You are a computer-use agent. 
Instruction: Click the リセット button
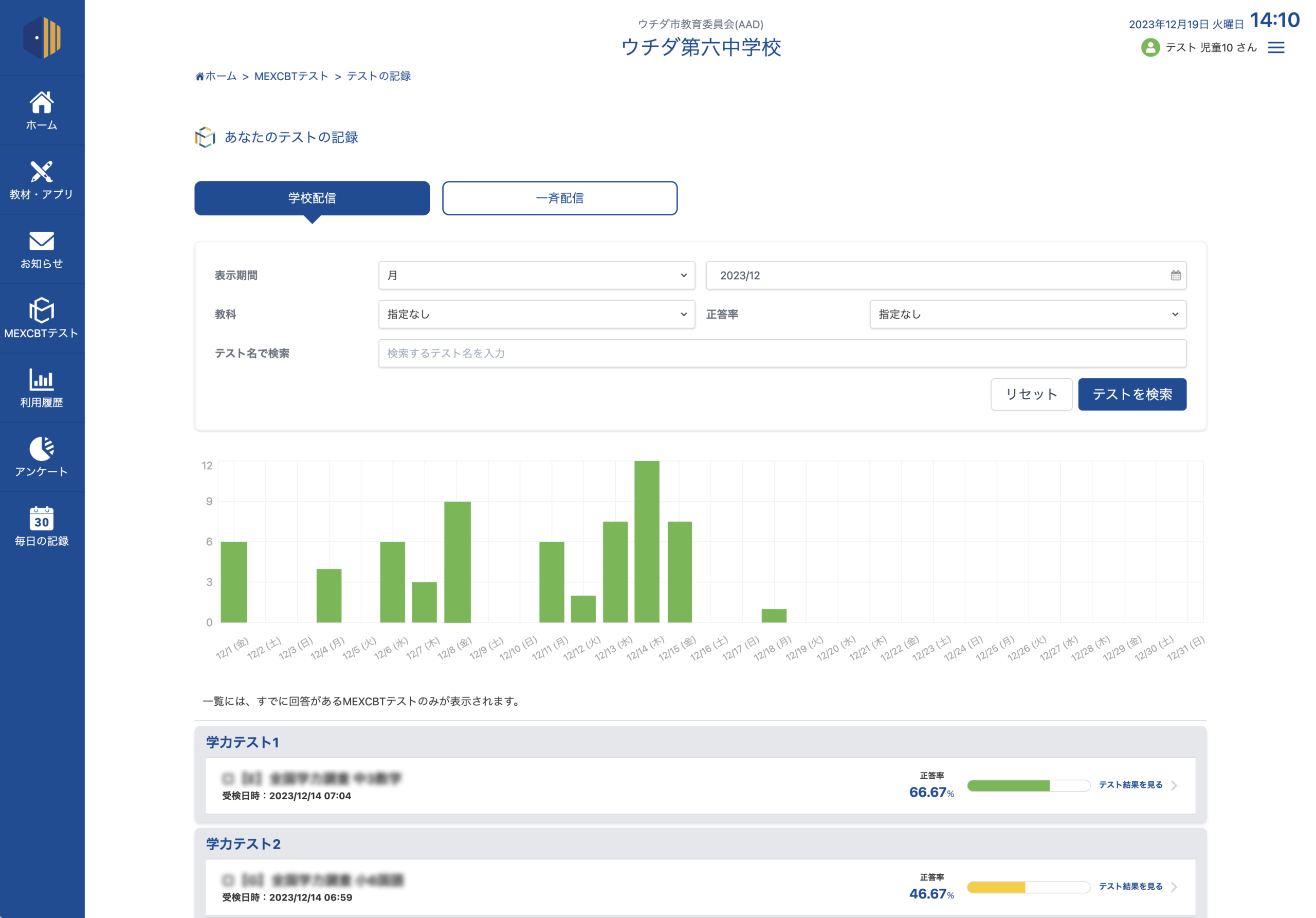click(1031, 394)
